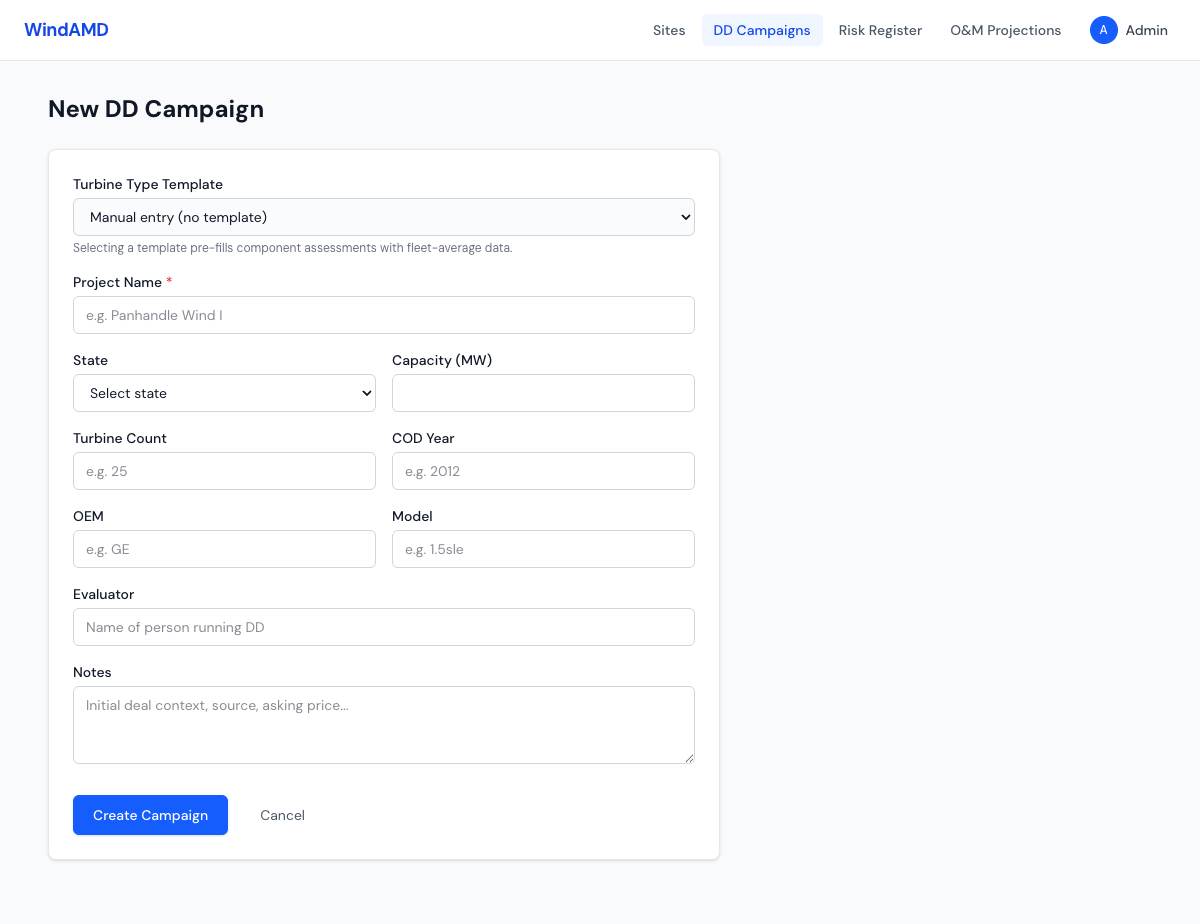Select the Turbine Count field
This screenshot has width=1200, height=924.
click(x=224, y=471)
